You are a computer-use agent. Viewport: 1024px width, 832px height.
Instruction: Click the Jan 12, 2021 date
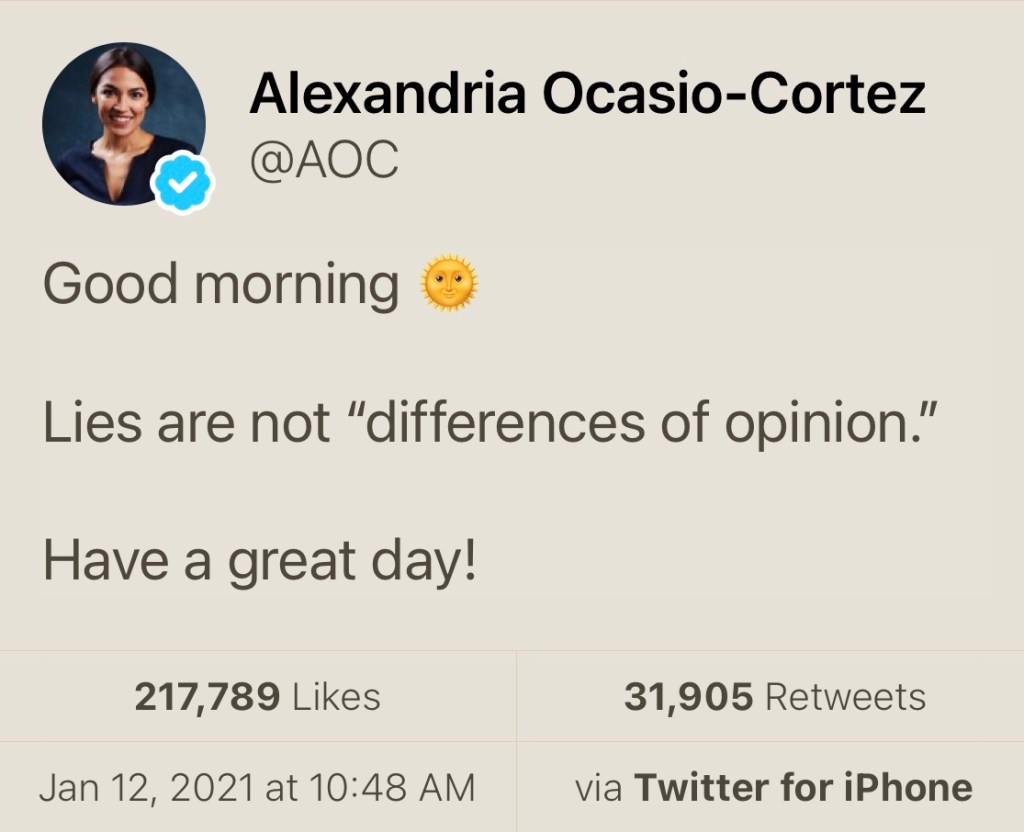point(148,787)
